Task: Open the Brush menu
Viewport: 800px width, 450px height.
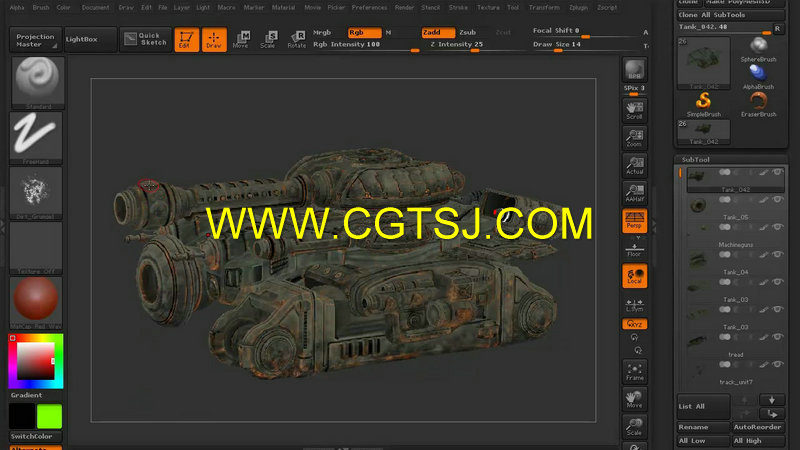Action: [x=41, y=8]
